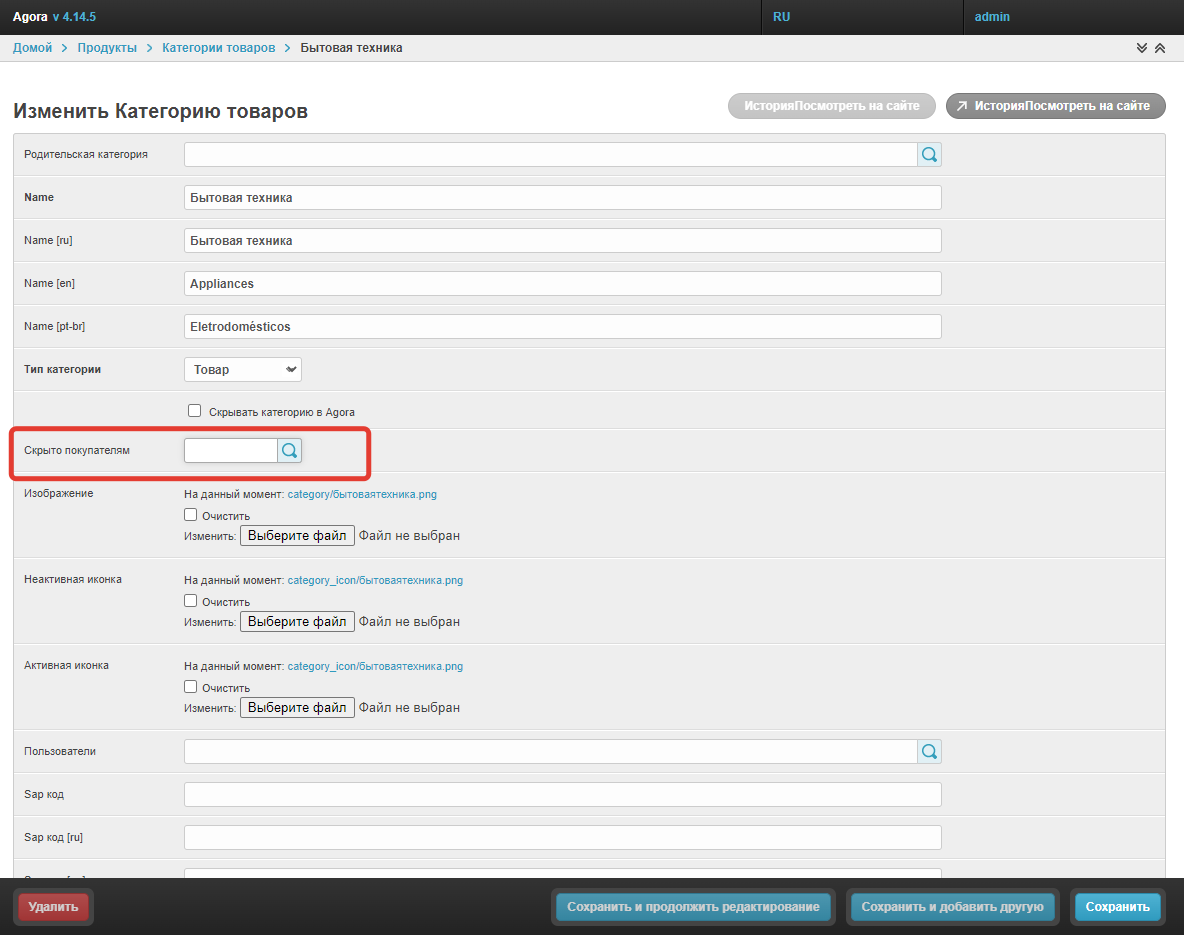The image size is (1184, 935).
Task: Choose file for Изображение field
Action: (x=297, y=536)
